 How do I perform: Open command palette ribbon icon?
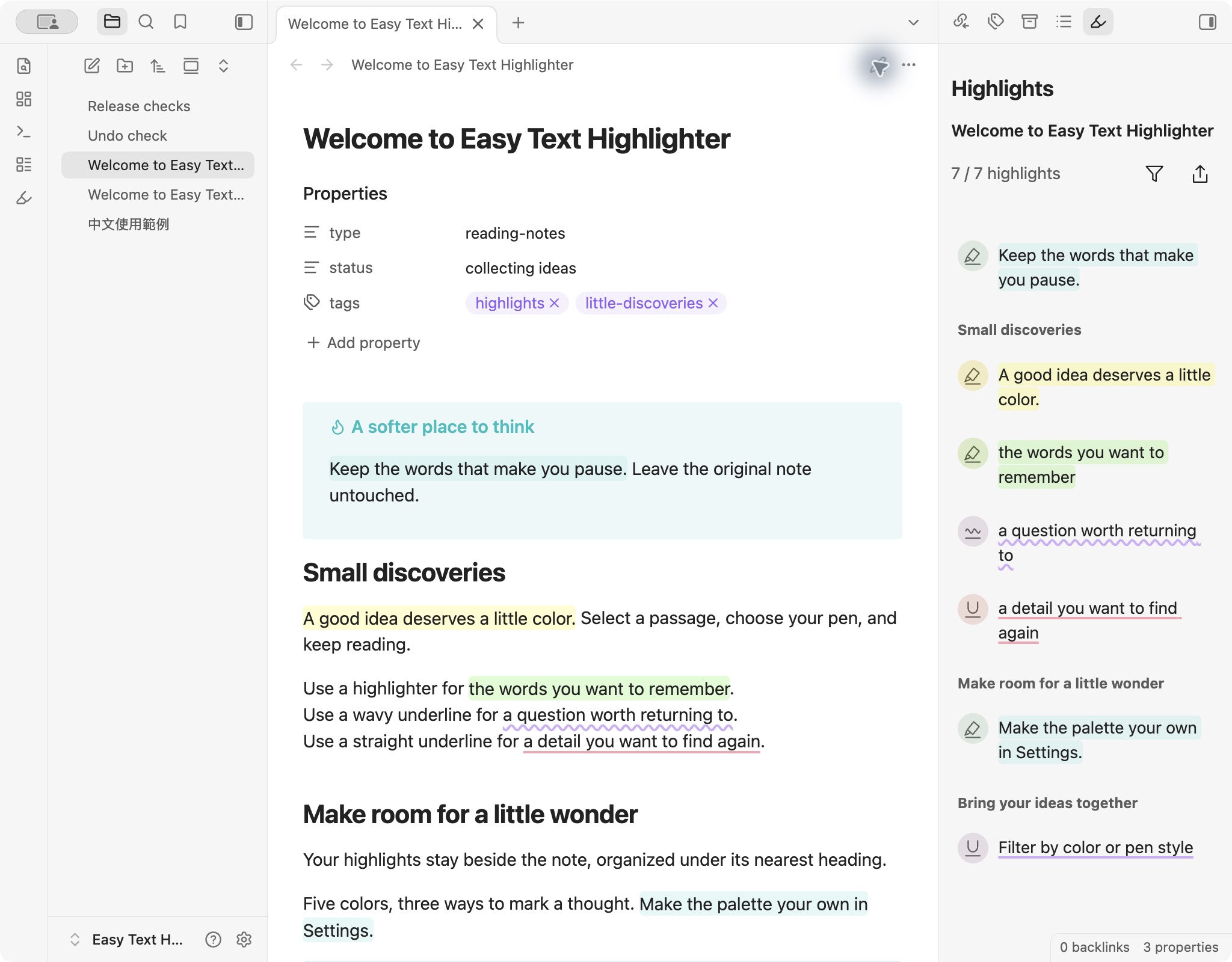(24, 132)
